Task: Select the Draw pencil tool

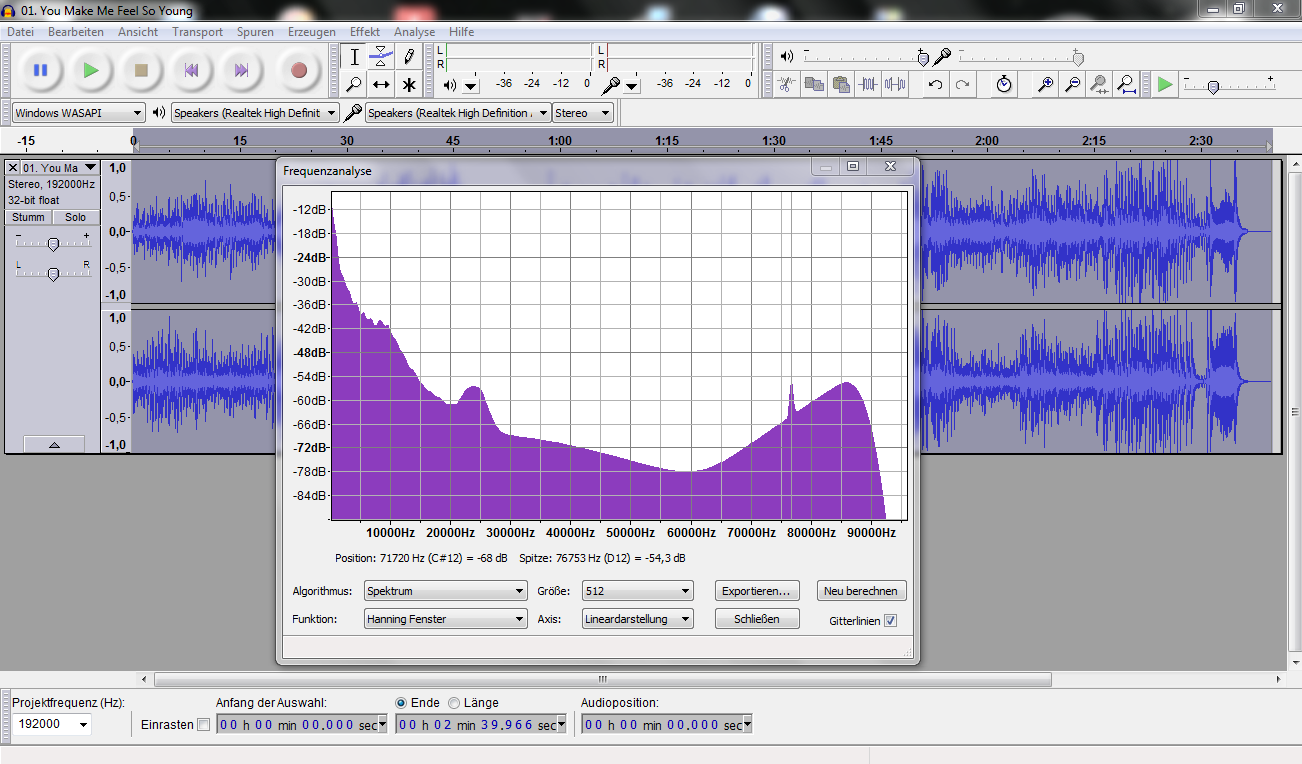Action: click(x=408, y=56)
